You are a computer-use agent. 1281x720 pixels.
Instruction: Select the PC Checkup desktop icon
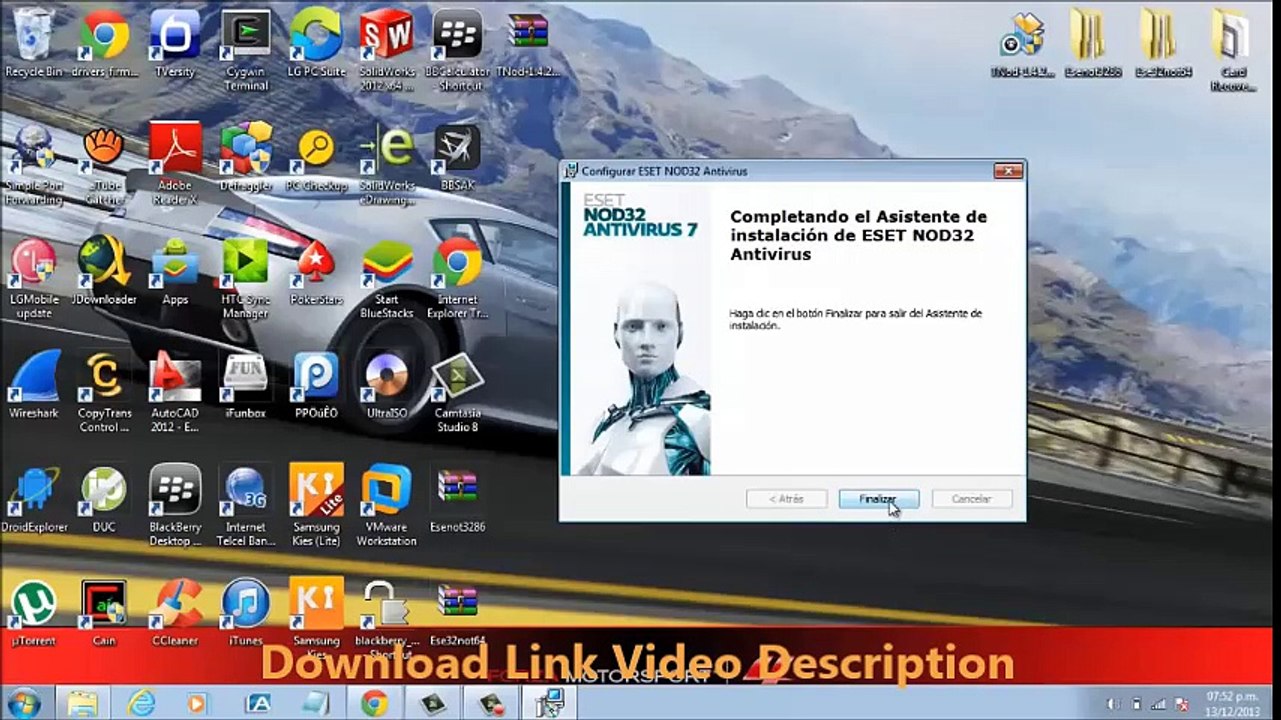point(316,159)
